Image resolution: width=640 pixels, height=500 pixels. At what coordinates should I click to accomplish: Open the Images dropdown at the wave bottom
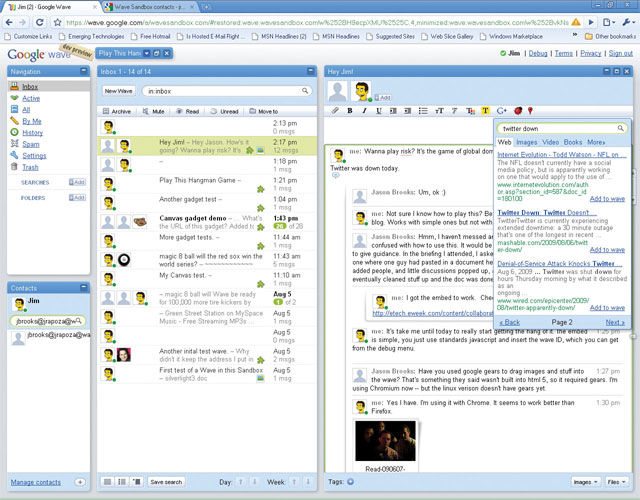[x=586, y=482]
